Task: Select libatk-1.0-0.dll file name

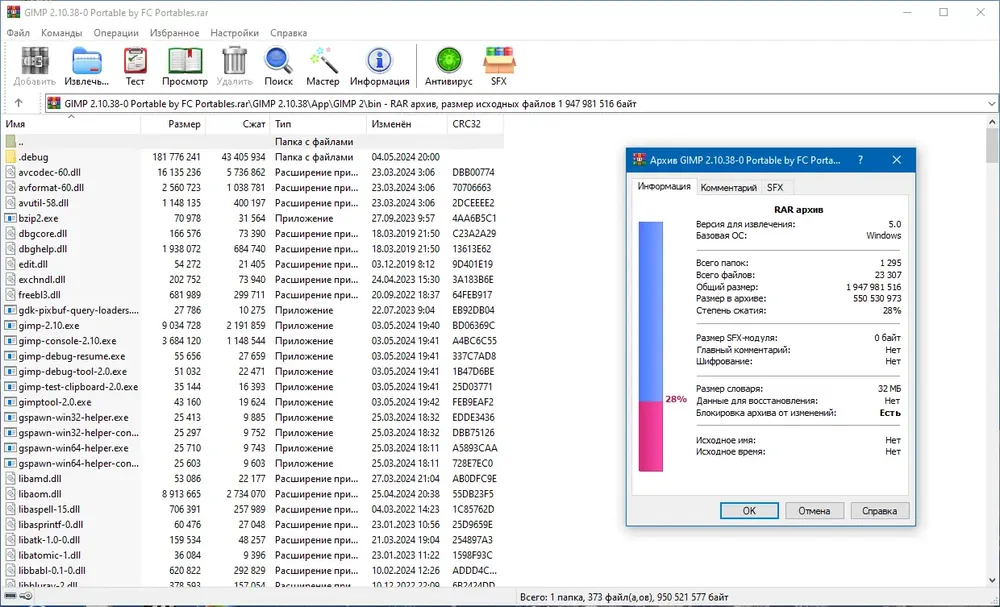Action: click(49, 539)
